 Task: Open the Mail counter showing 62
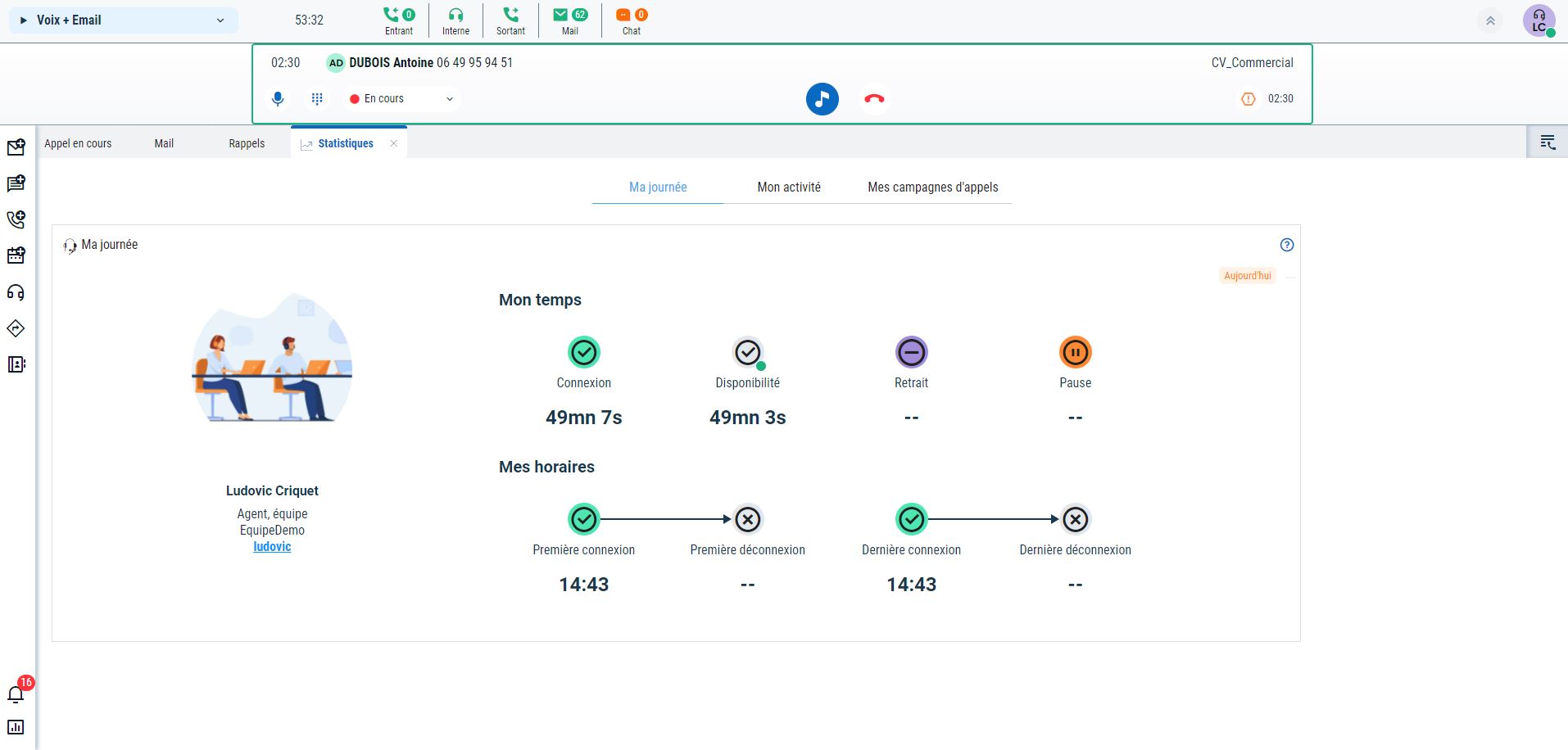tap(569, 20)
